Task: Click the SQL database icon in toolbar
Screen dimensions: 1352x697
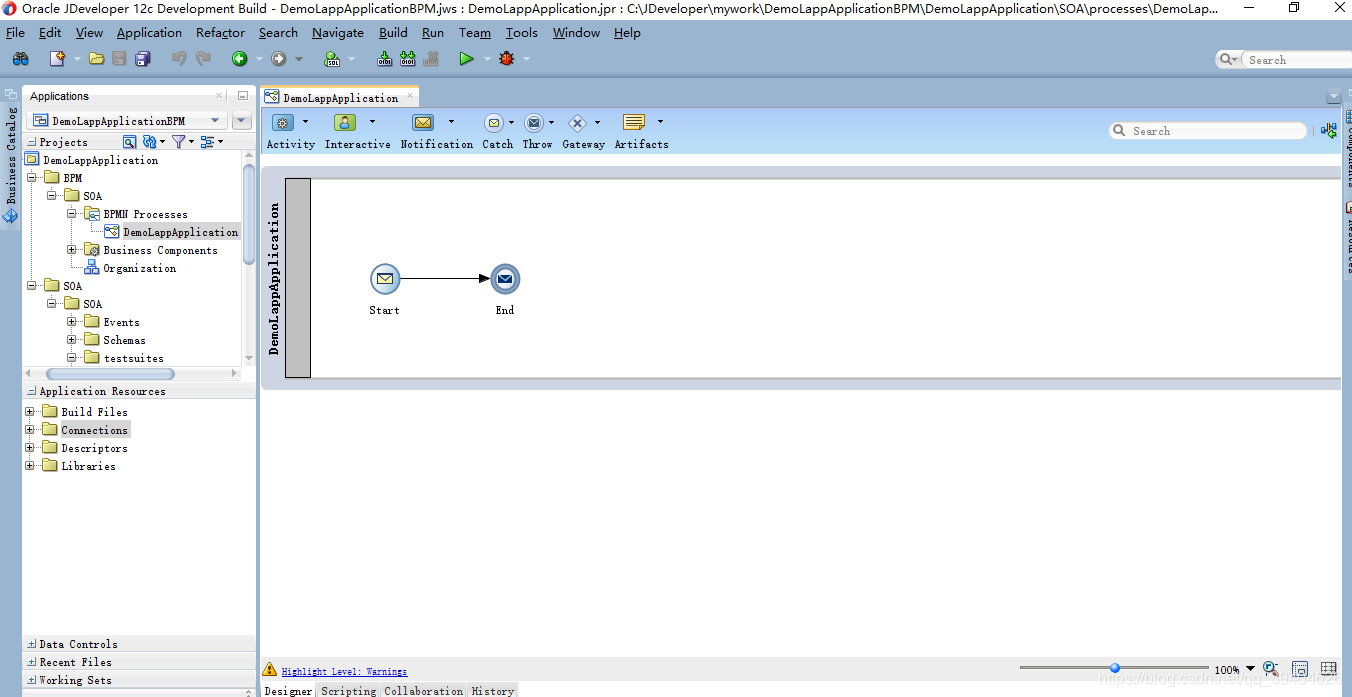Action: pyautogui.click(x=332, y=59)
